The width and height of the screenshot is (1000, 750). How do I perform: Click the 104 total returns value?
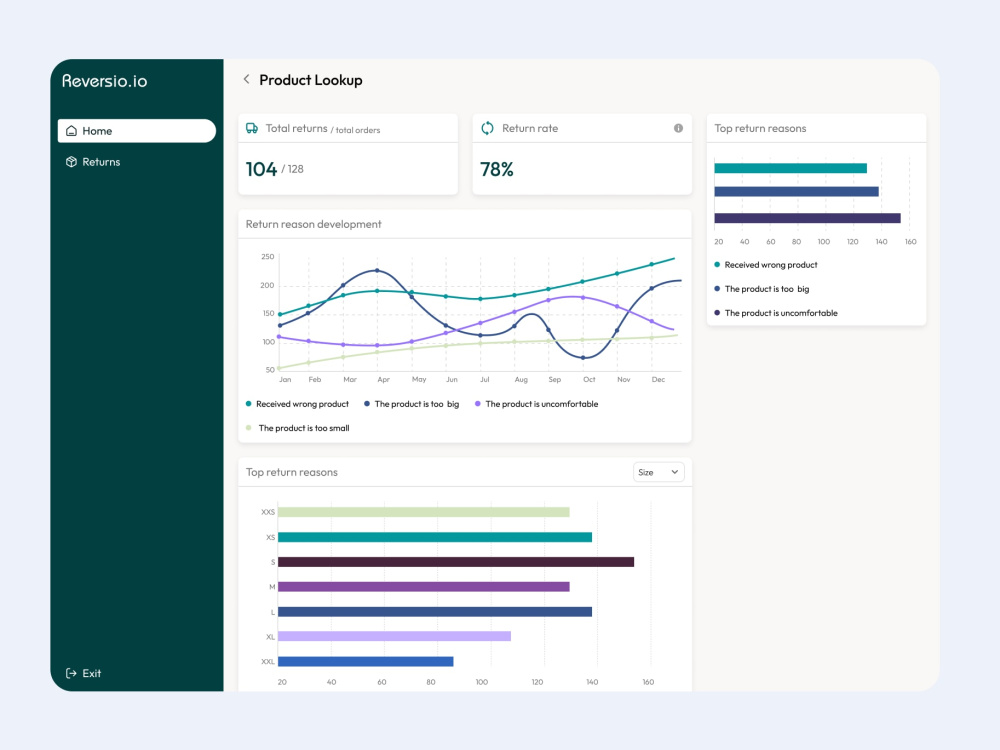(x=261, y=169)
